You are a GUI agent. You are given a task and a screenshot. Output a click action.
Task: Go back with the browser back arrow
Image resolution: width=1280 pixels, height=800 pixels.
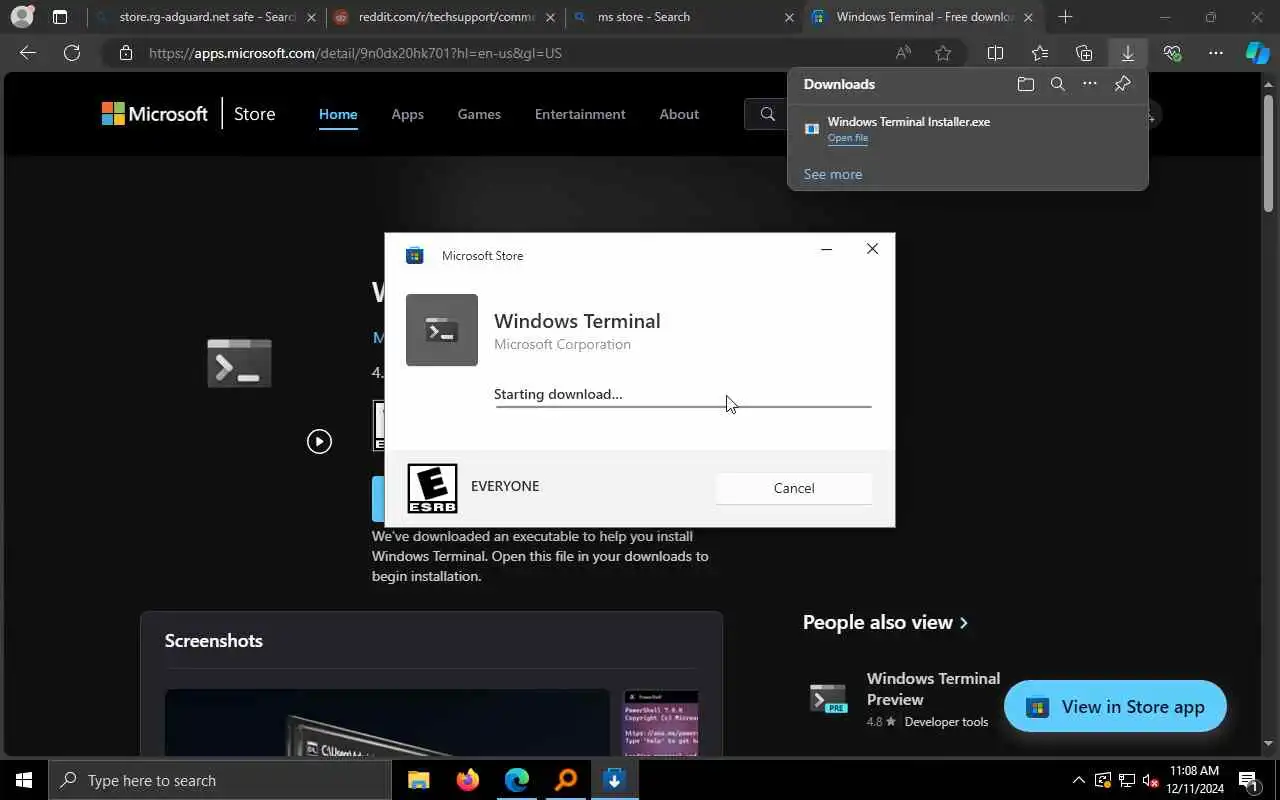tap(28, 53)
